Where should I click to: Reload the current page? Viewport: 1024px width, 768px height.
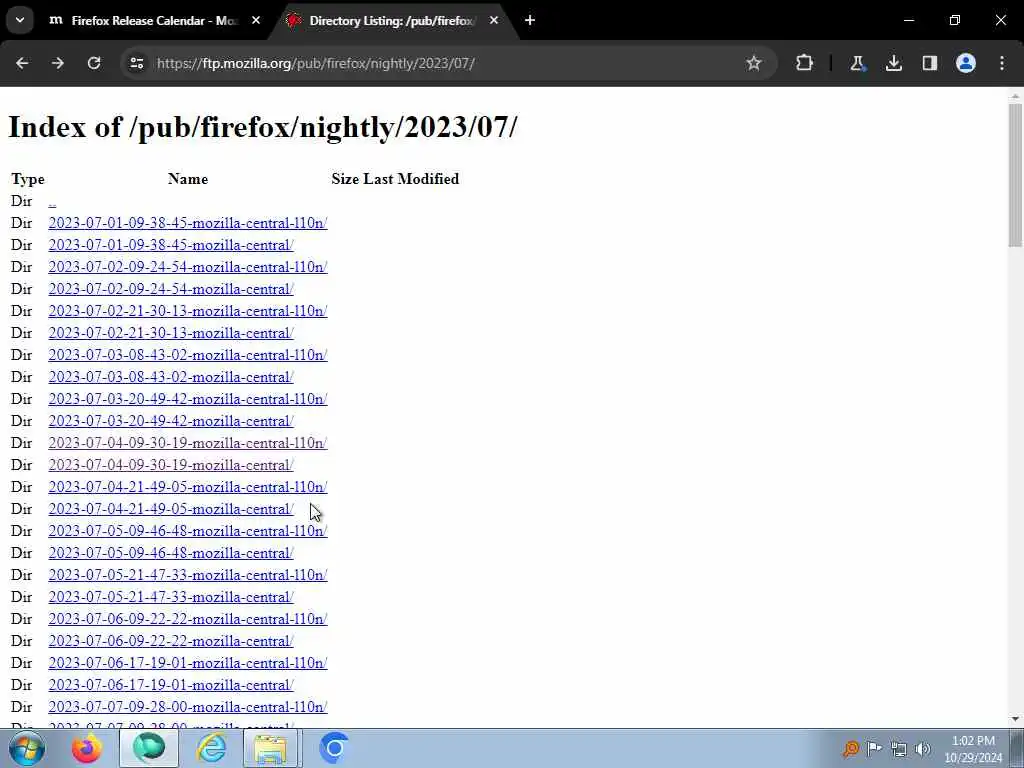tap(94, 63)
